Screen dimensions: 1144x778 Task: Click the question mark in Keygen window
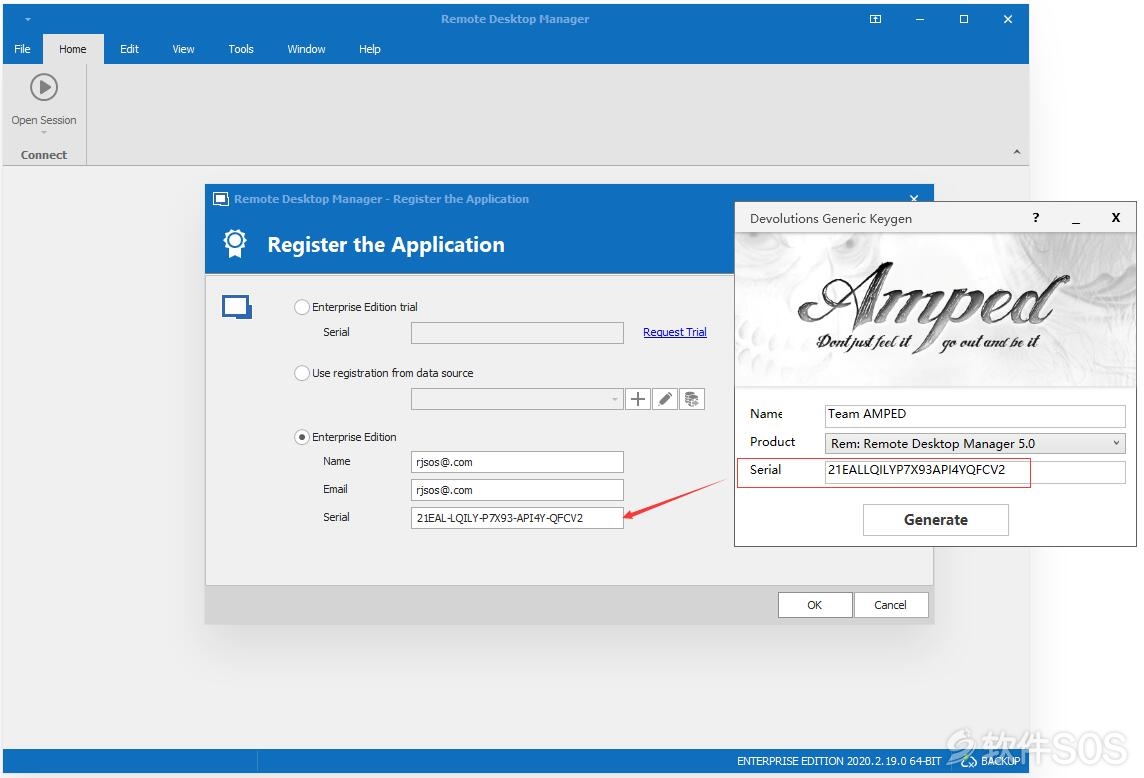click(1035, 217)
